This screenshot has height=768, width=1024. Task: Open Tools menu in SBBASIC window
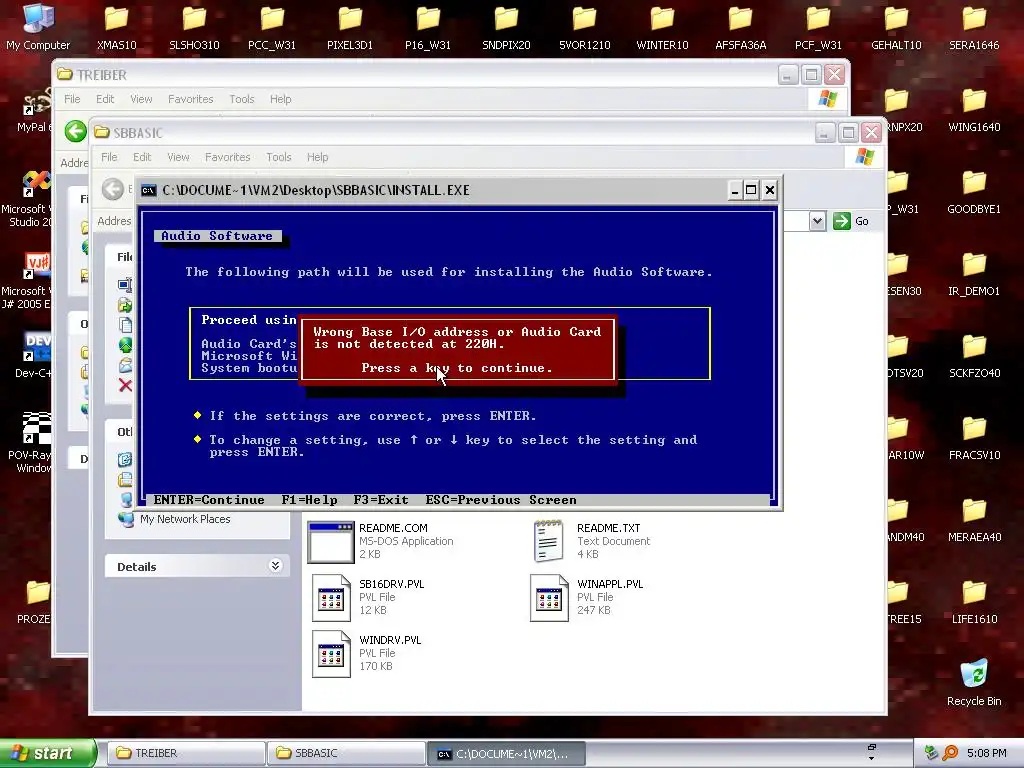[279, 157]
